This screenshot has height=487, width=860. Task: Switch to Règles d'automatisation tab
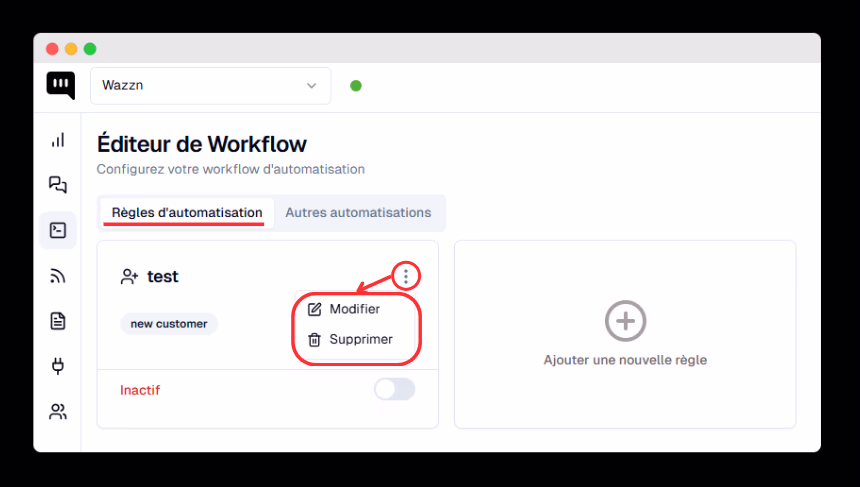pos(187,213)
